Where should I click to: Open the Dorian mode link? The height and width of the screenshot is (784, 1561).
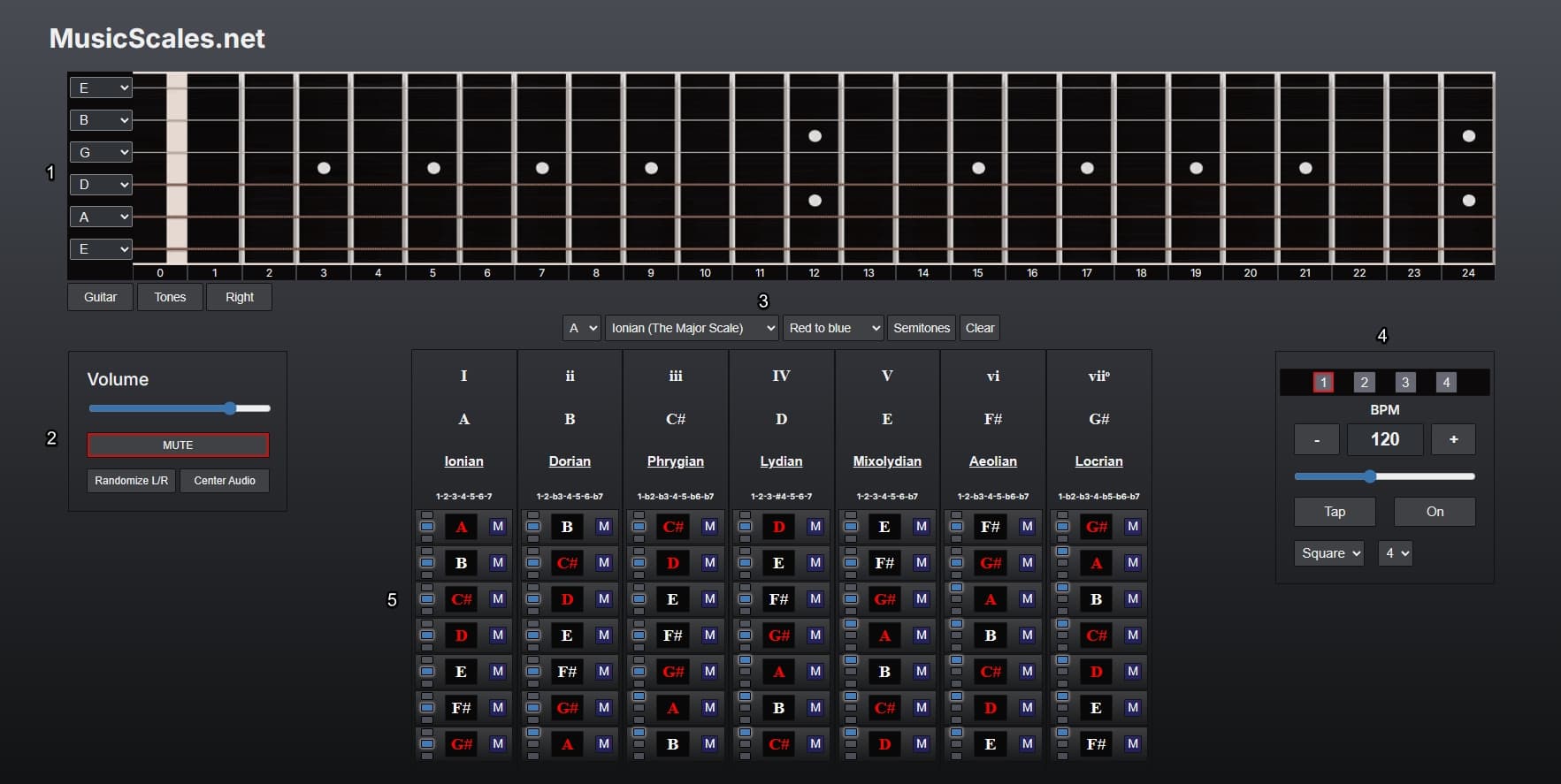pos(570,461)
